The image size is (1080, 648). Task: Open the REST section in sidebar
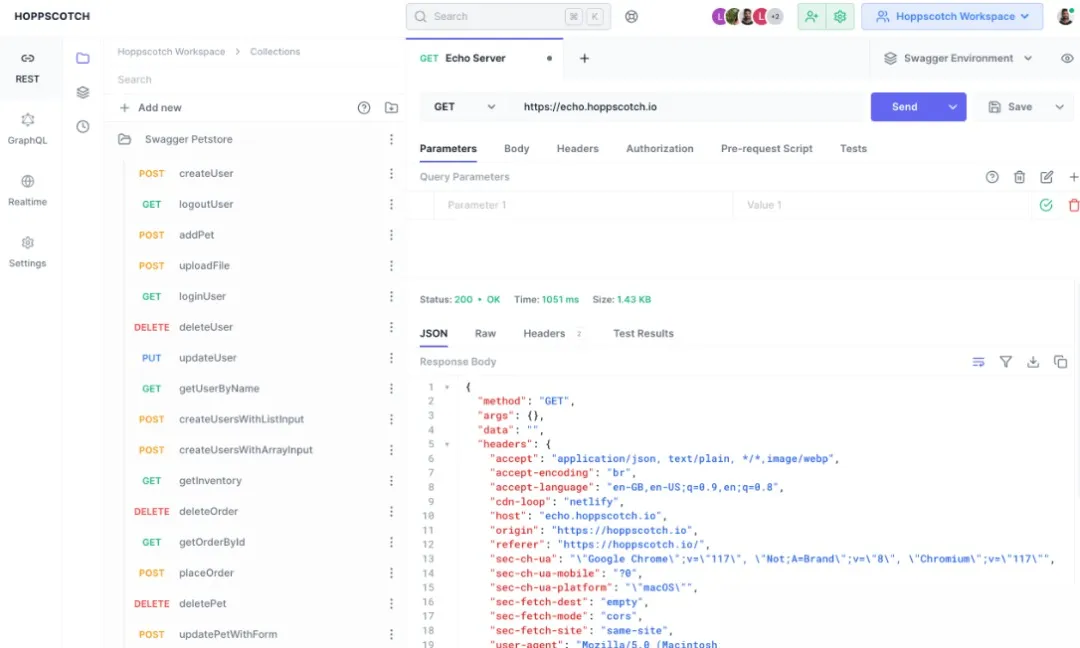click(x=28, y=67)
